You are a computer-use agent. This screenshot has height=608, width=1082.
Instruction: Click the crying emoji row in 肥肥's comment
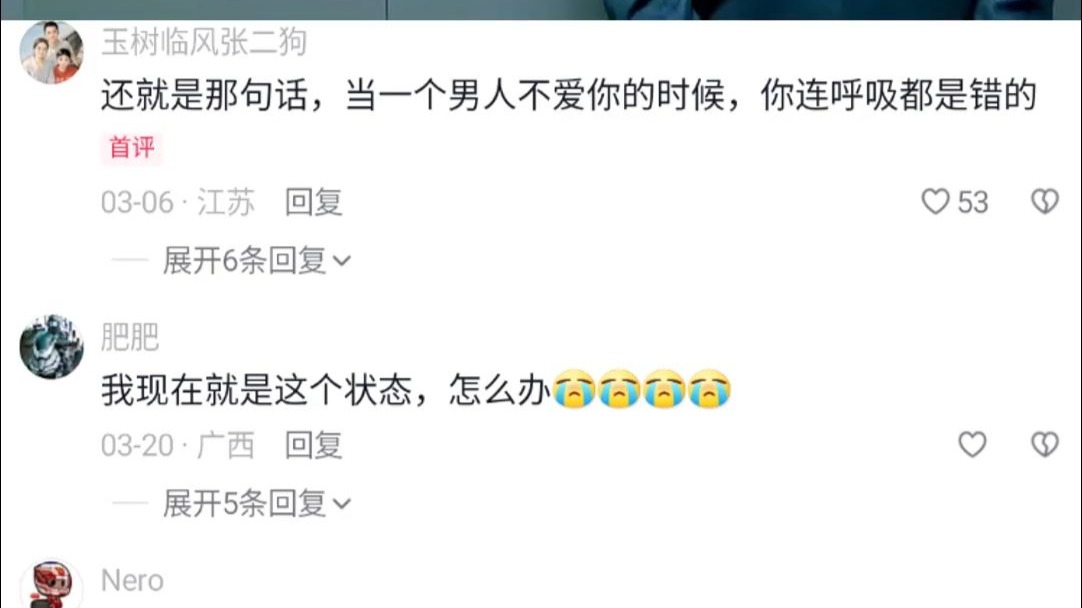[642, 389]
